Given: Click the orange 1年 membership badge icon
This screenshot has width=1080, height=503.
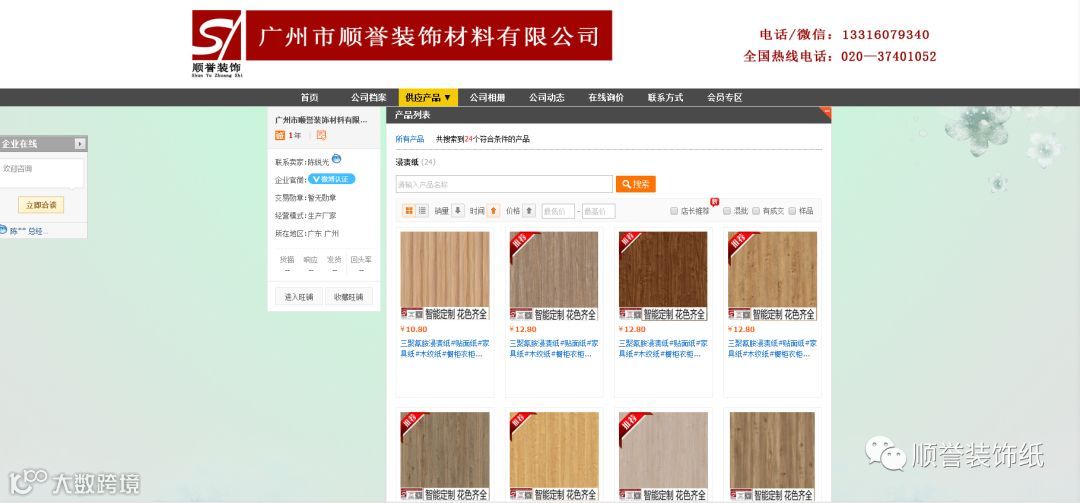Looking at the screenshot, I should (280, 136).
